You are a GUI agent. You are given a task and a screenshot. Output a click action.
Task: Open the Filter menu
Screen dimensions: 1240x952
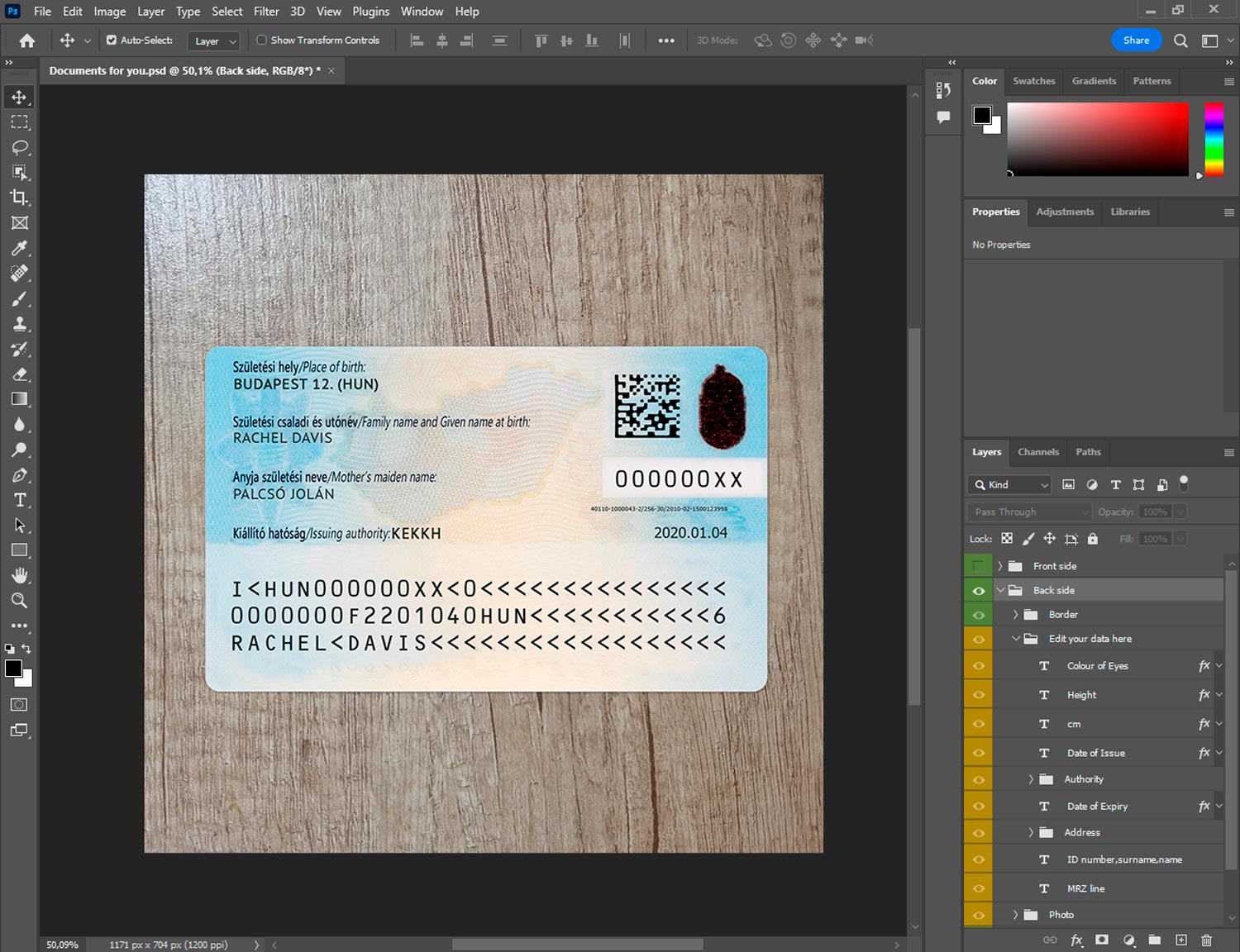[266, 12]
